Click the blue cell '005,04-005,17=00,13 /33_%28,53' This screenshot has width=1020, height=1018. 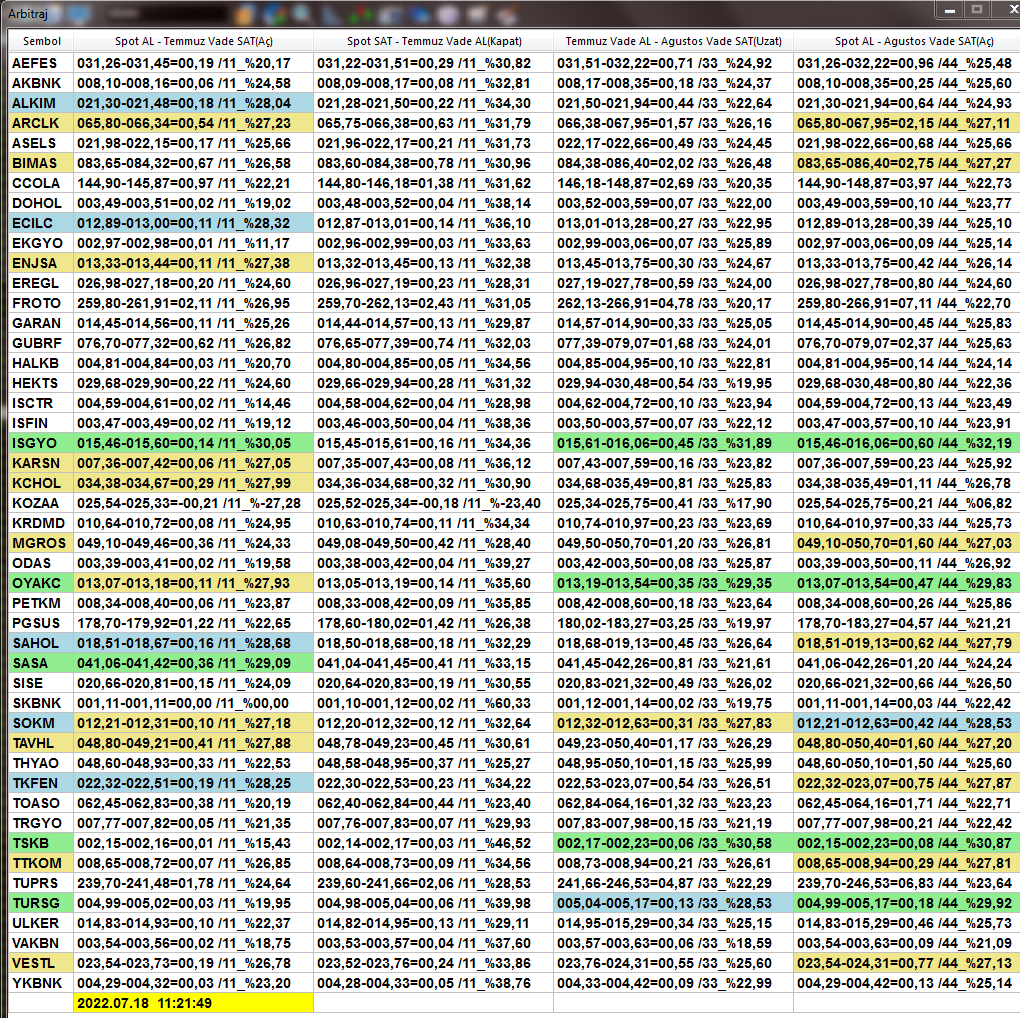pyautogui.click(x=673, y=904)
